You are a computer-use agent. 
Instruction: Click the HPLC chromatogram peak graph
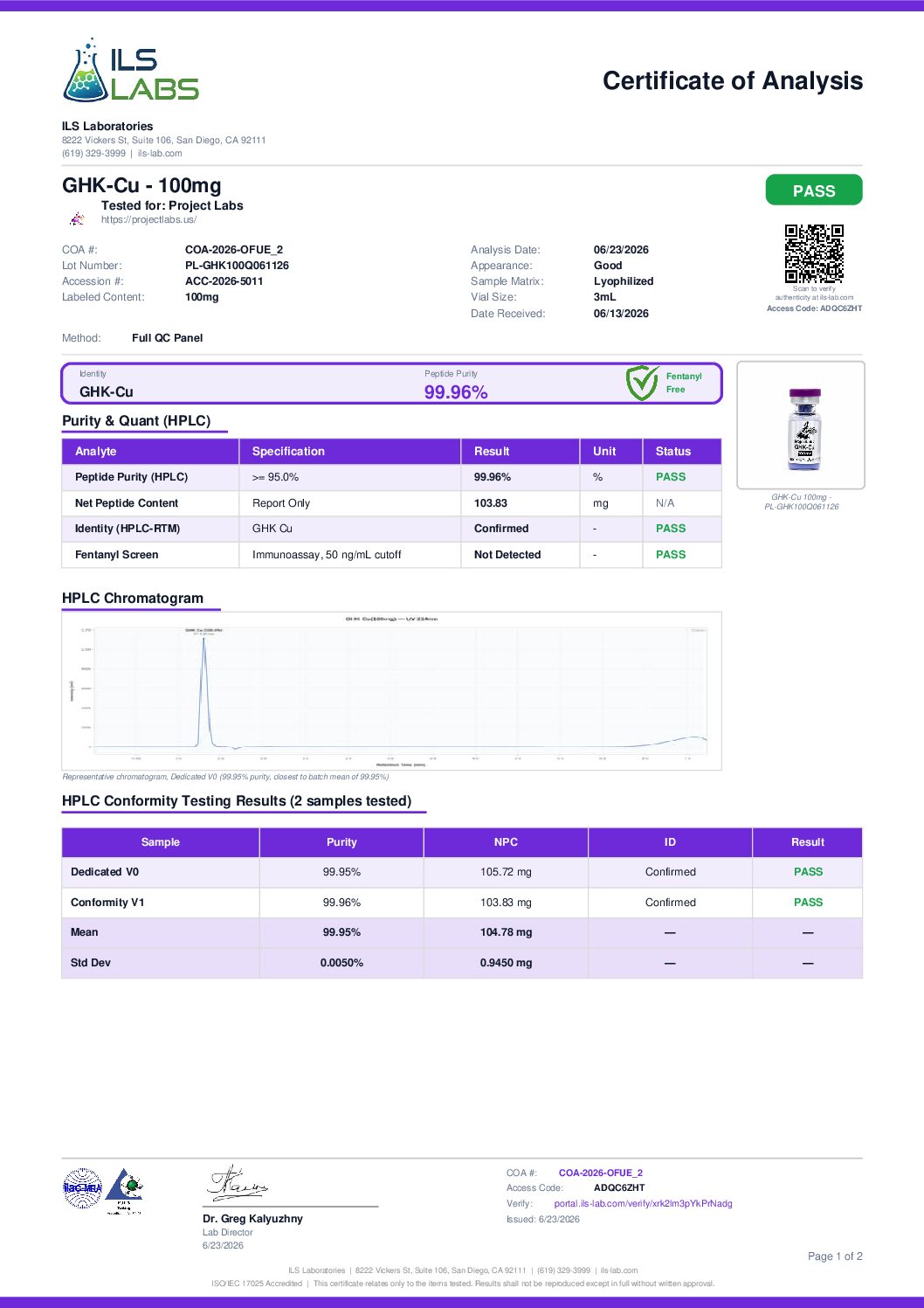(x=391, y=691)
